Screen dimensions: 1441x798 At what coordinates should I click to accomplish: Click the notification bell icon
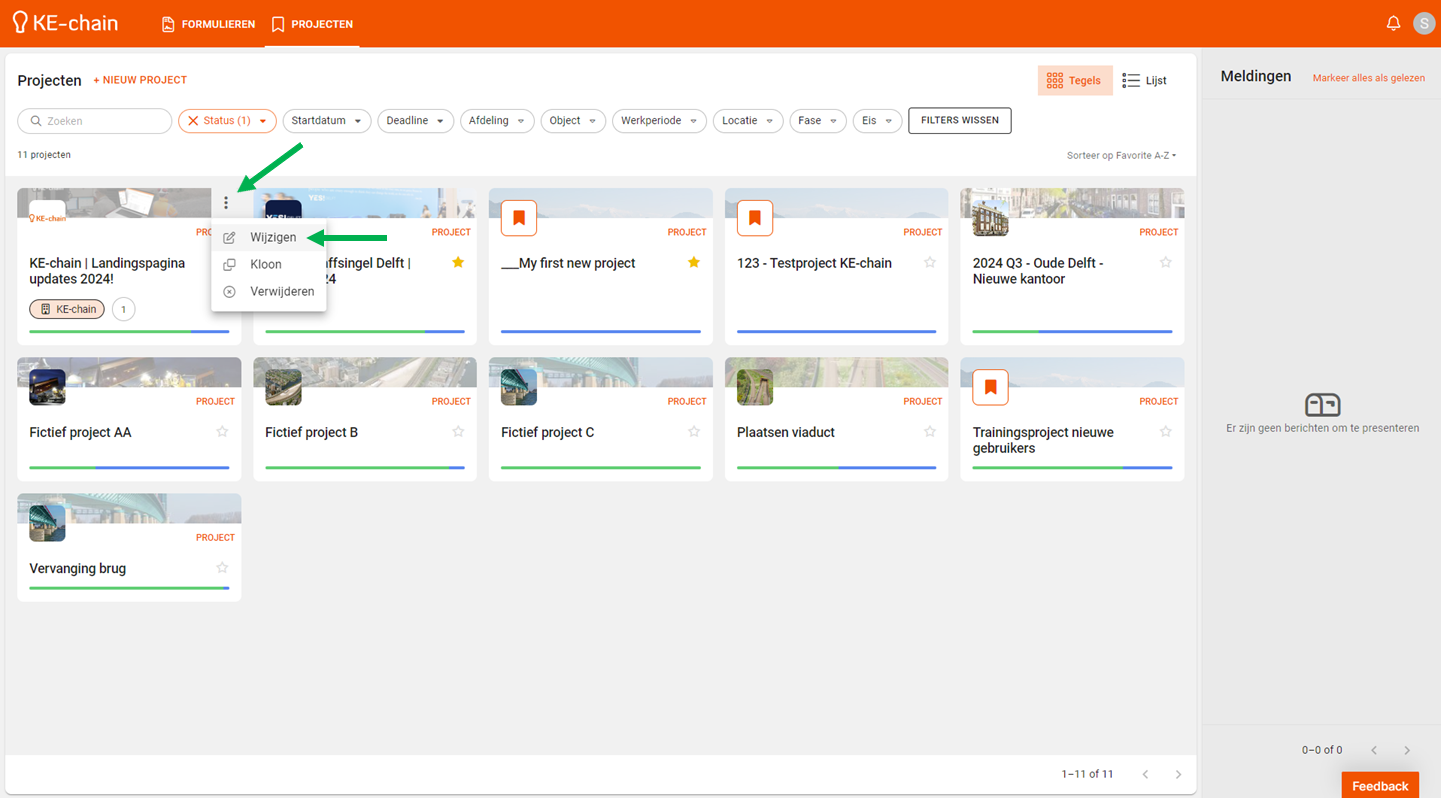[1393, 23]
